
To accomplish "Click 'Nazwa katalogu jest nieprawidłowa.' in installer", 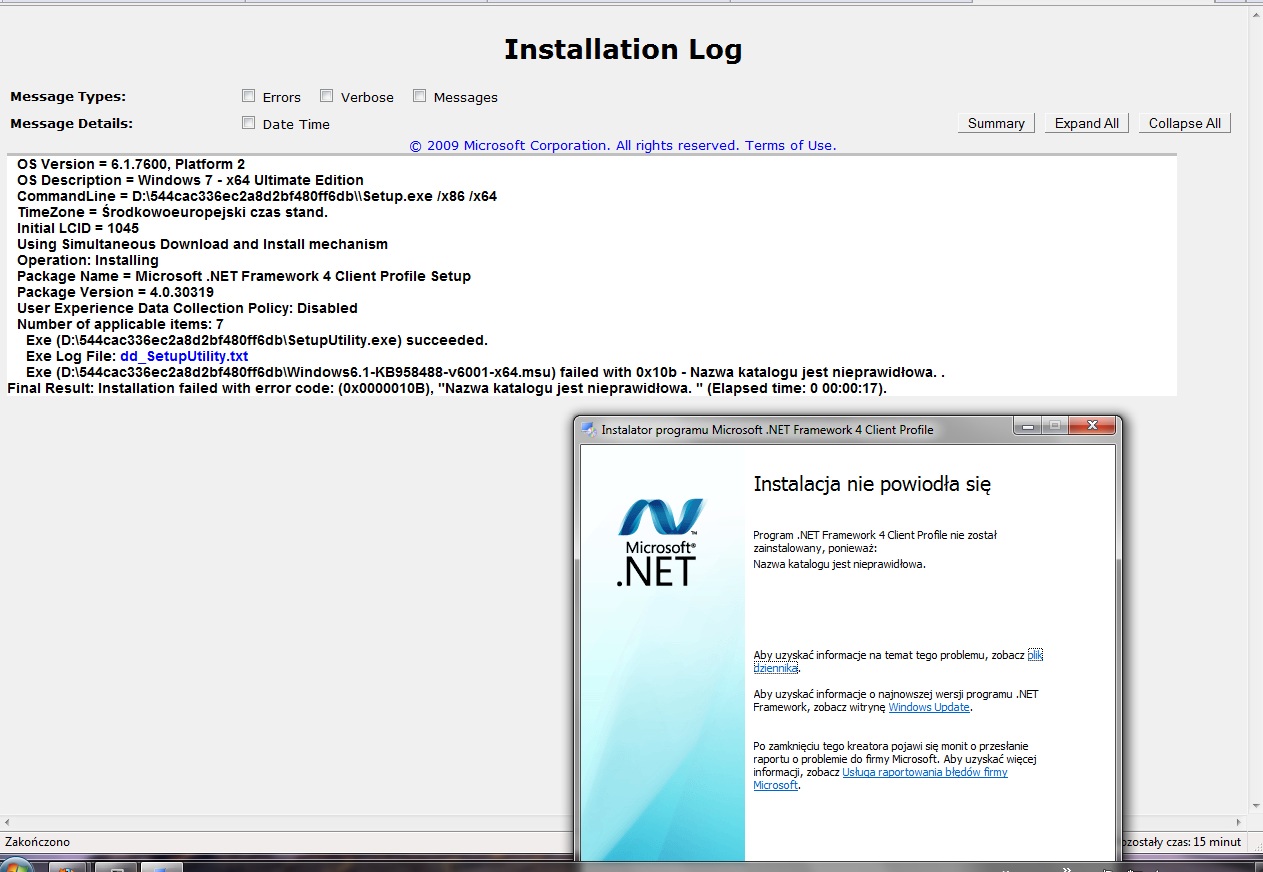I will 839,563.
